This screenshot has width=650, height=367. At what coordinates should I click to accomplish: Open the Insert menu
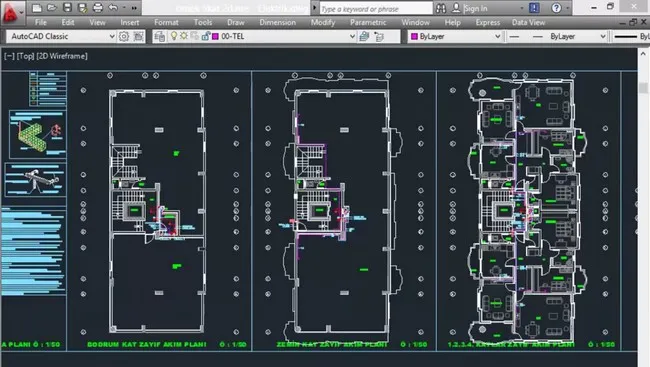(130, 22)
